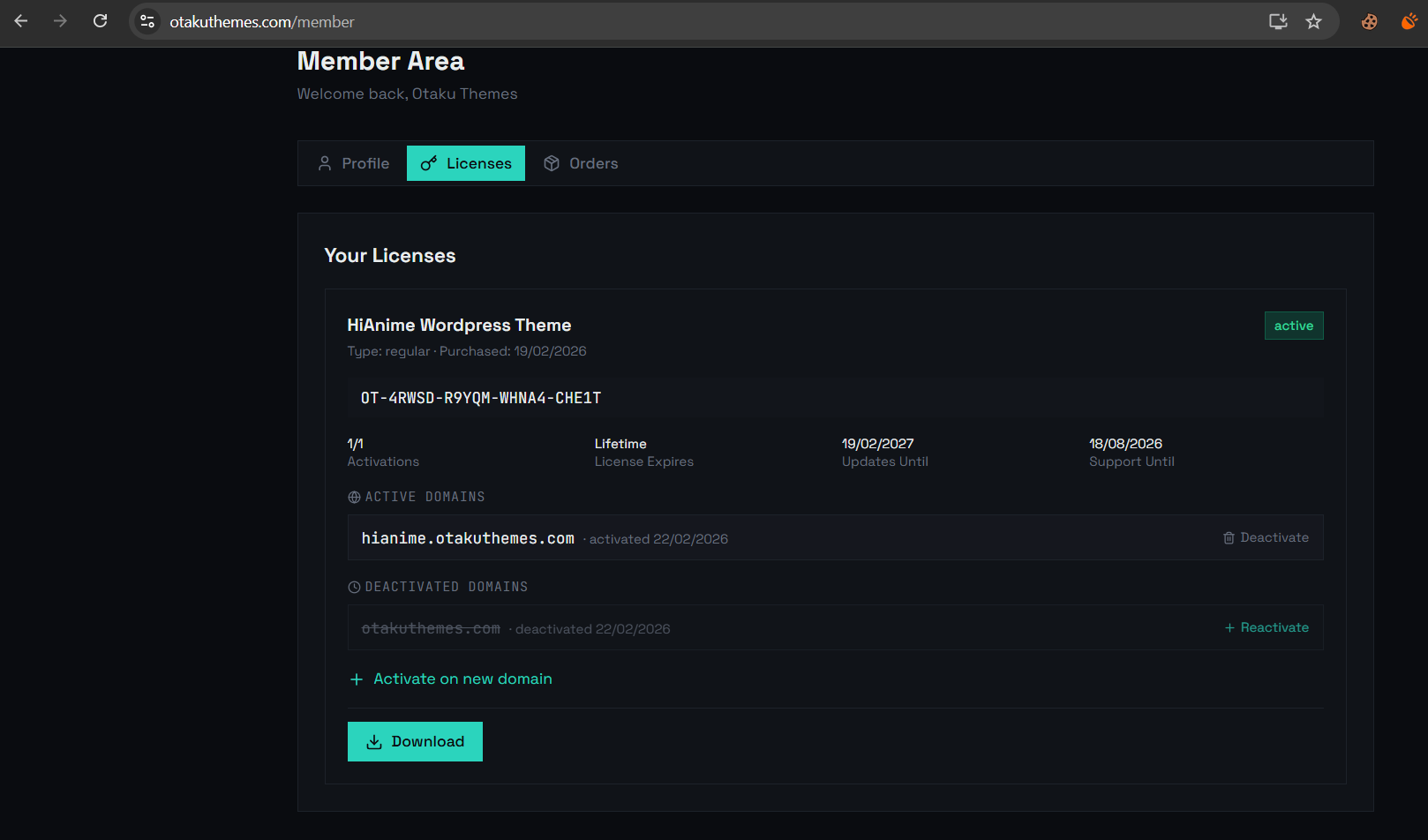Click the trash icon next to Deactivate
The width and height of the screenshot is (1428, 840).
click(1228, 537)
